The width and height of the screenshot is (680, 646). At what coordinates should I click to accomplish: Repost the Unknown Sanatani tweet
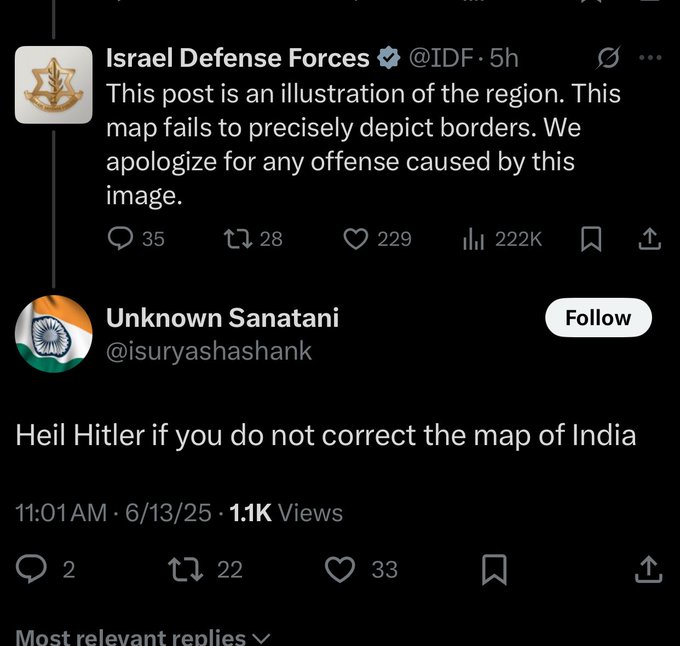pos(205,569)
